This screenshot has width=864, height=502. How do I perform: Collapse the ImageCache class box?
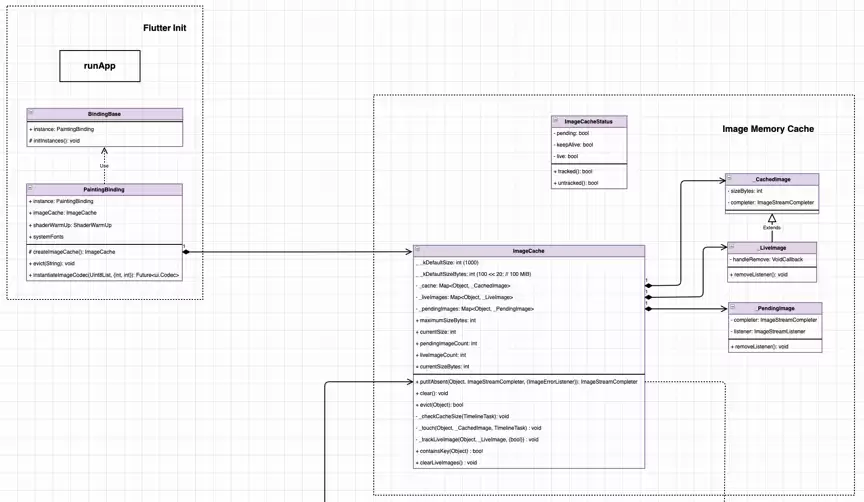(x=418, y=249)
